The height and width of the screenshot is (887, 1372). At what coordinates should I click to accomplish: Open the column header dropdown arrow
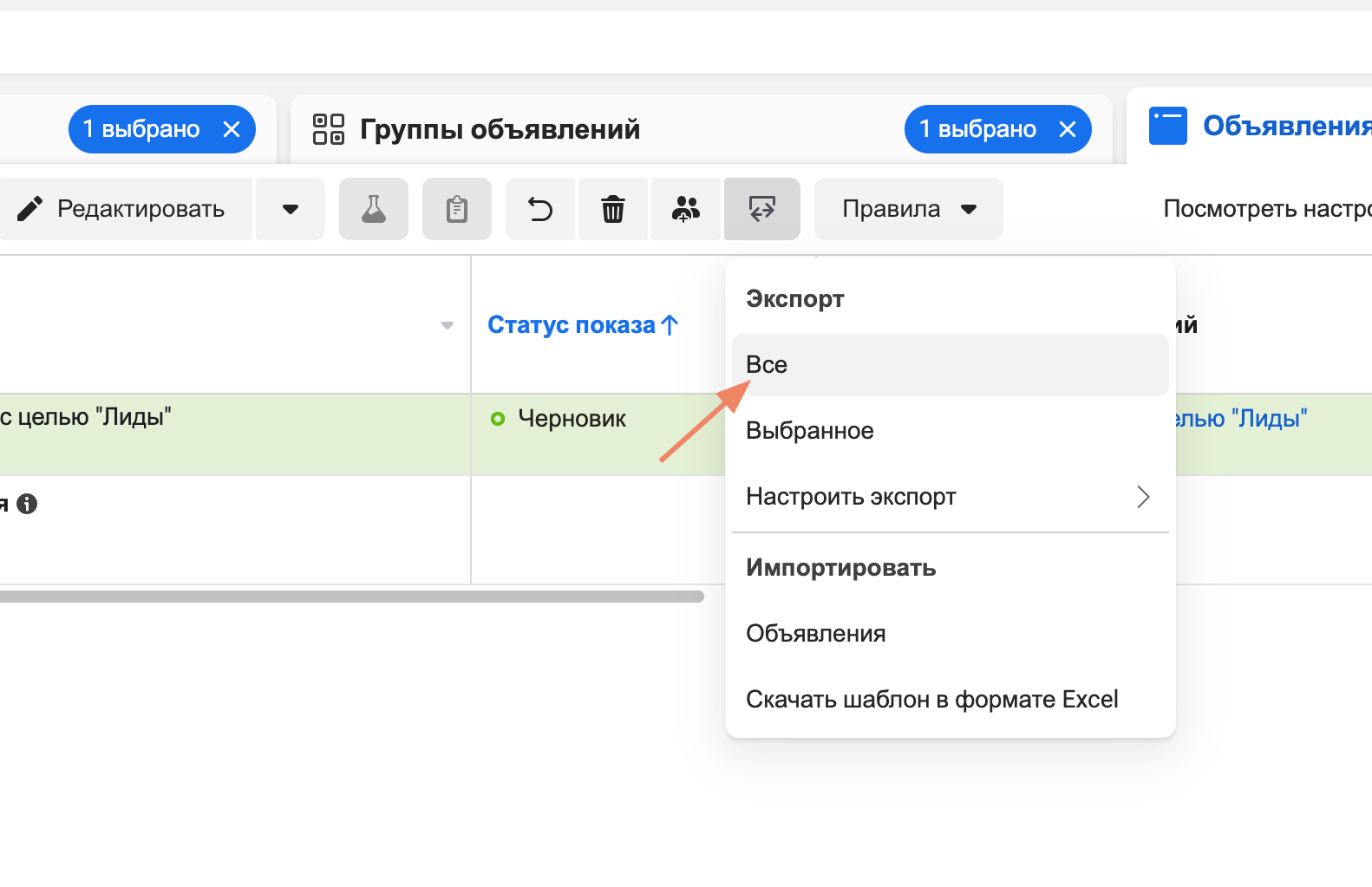448,325
